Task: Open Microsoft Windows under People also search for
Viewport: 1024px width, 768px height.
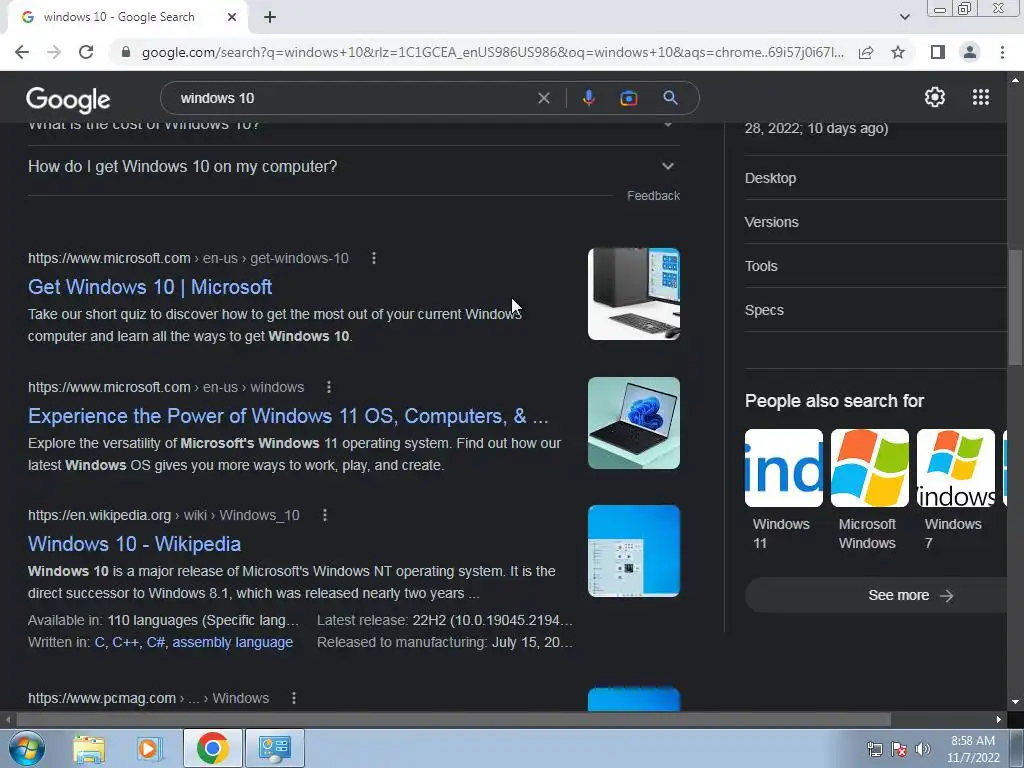Action: point(869,490)
